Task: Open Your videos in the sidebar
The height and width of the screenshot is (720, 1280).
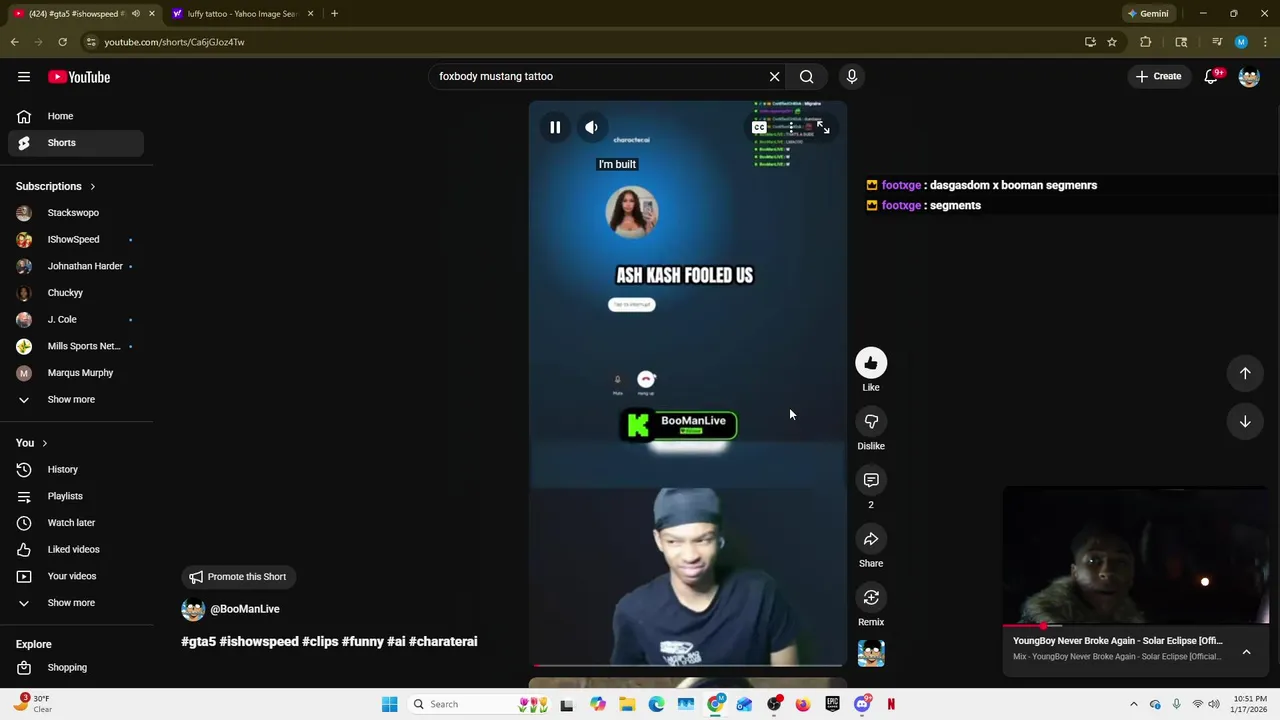Action: [76, 576]
